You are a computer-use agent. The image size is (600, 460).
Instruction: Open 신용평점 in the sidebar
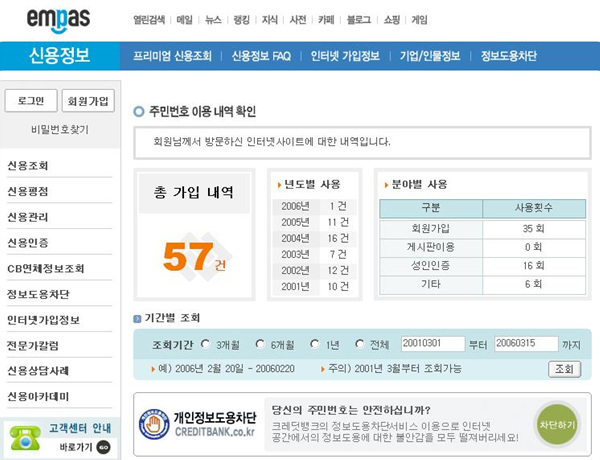(x=28, y=191)
